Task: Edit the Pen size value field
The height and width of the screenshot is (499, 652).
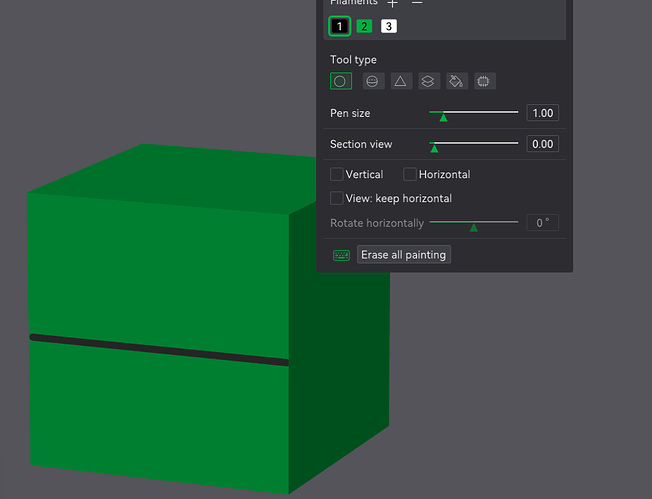Action: tap(543, 113)
